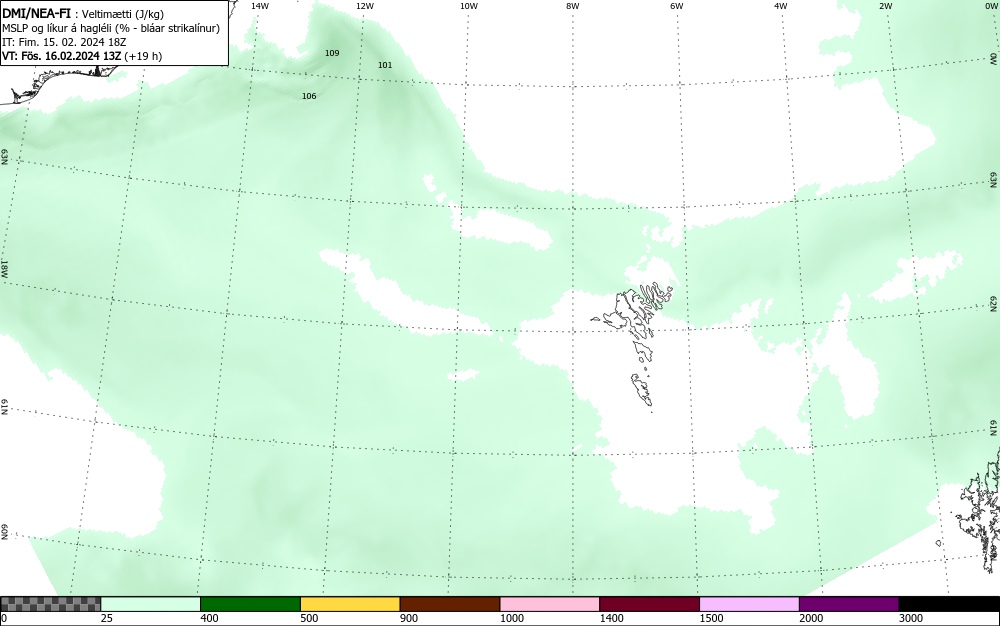Select the brown 900–1000 legend swatch

pyautogui.click(x=450, y=604)
